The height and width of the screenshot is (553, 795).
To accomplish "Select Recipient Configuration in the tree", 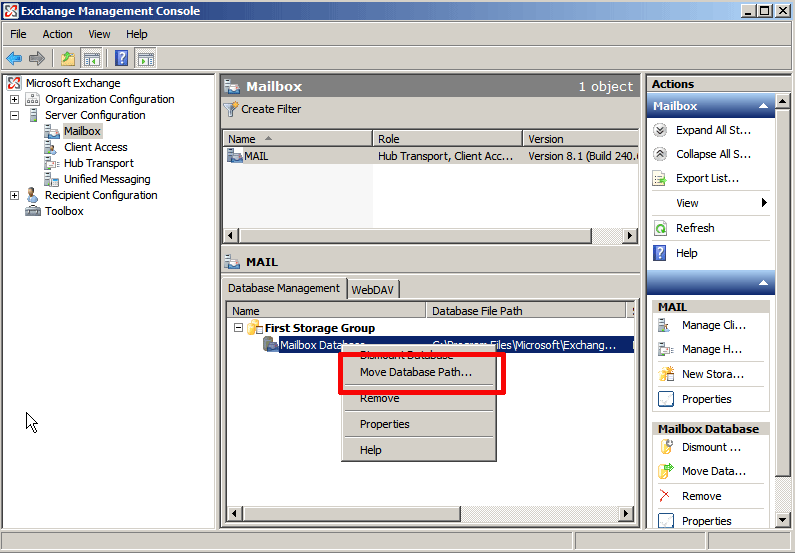I will [x=101, y=195].
